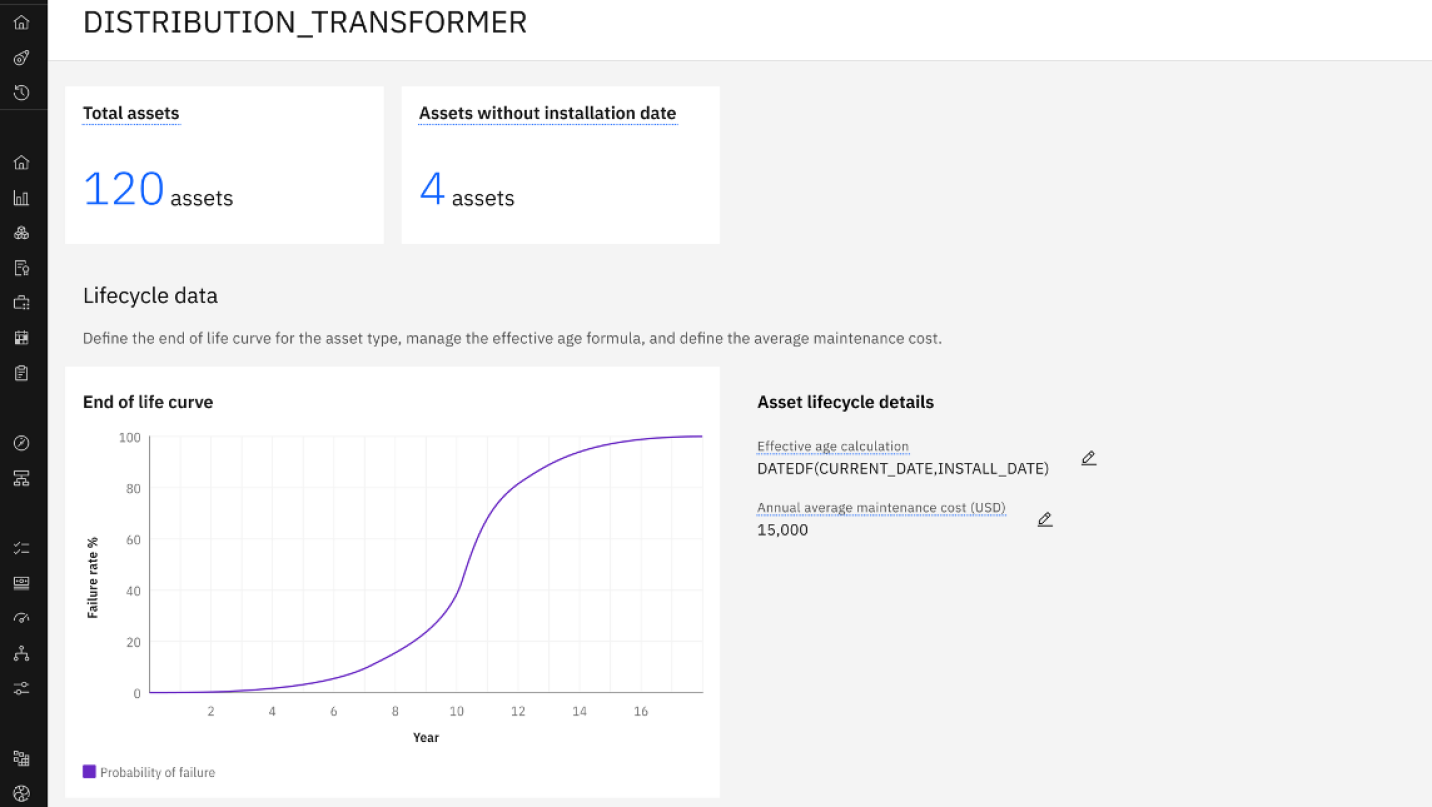1432x807 pixels.
Task: Click the gauge meter icon in the sidebar
Action: (x=21, y=618)
